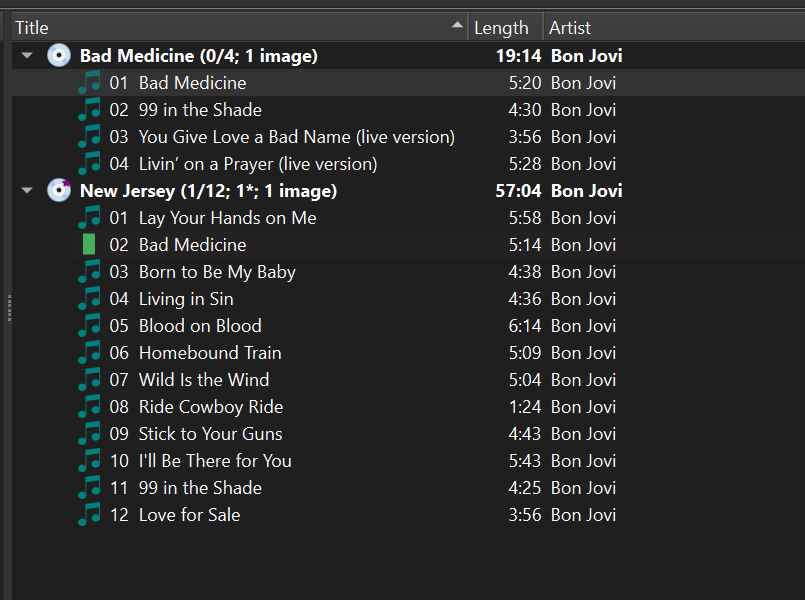Collapse the New Jersey album group
Screen dimensions: 805x600
tap(27, 190)
